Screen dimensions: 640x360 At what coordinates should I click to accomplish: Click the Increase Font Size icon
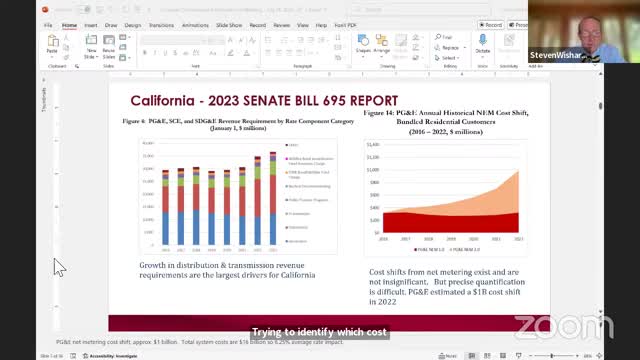[230, 40]
